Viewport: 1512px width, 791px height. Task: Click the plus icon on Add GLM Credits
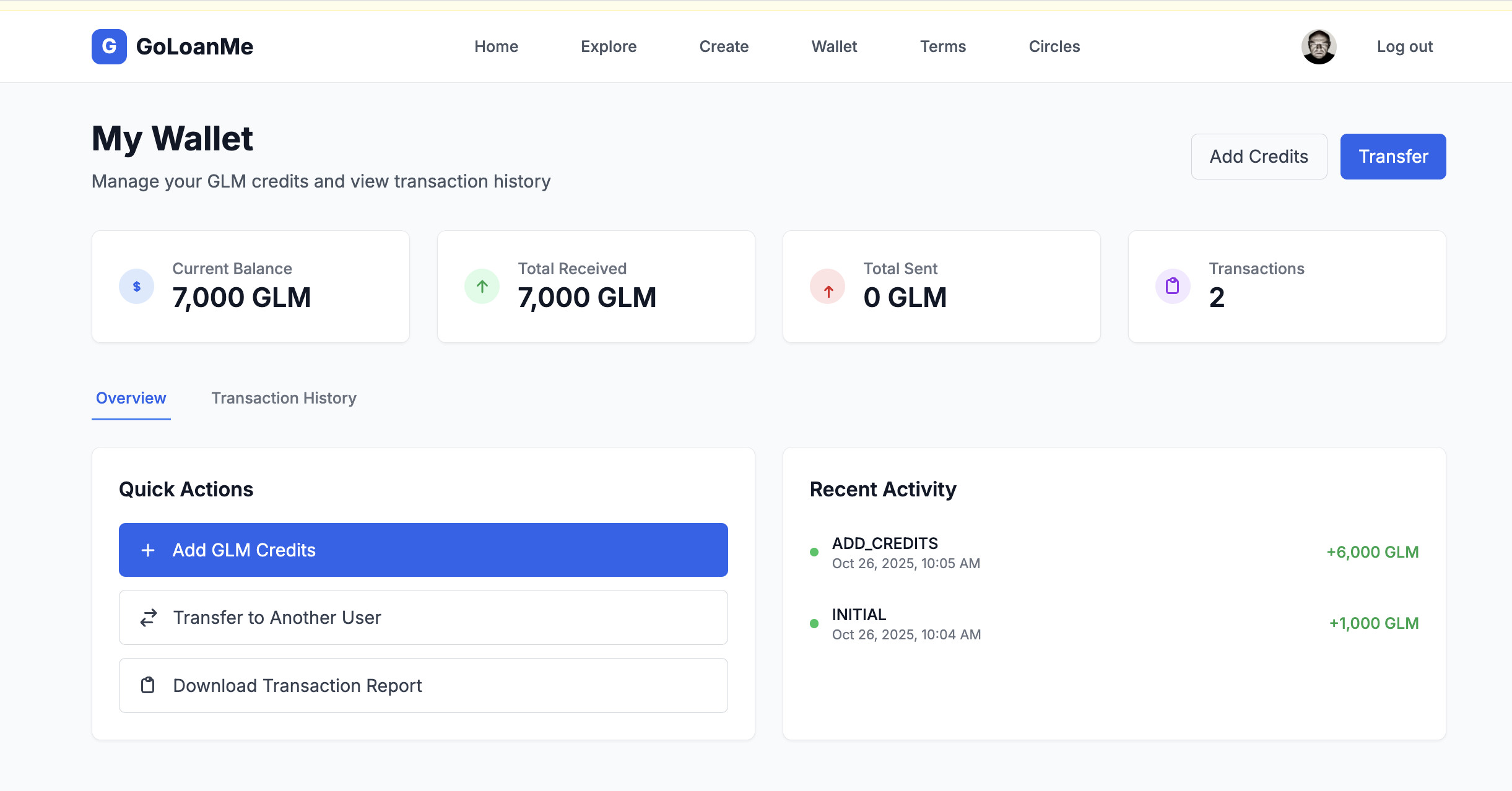tap(148, 550)
